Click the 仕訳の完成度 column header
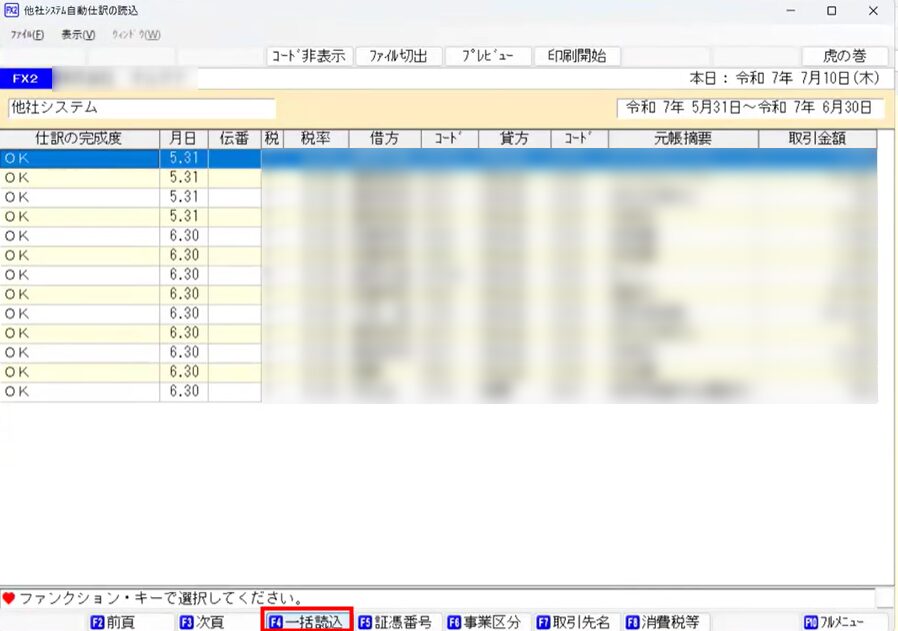The height and width of the screenshot is (631, 898). pyautogui.click(x=79, y=139)
